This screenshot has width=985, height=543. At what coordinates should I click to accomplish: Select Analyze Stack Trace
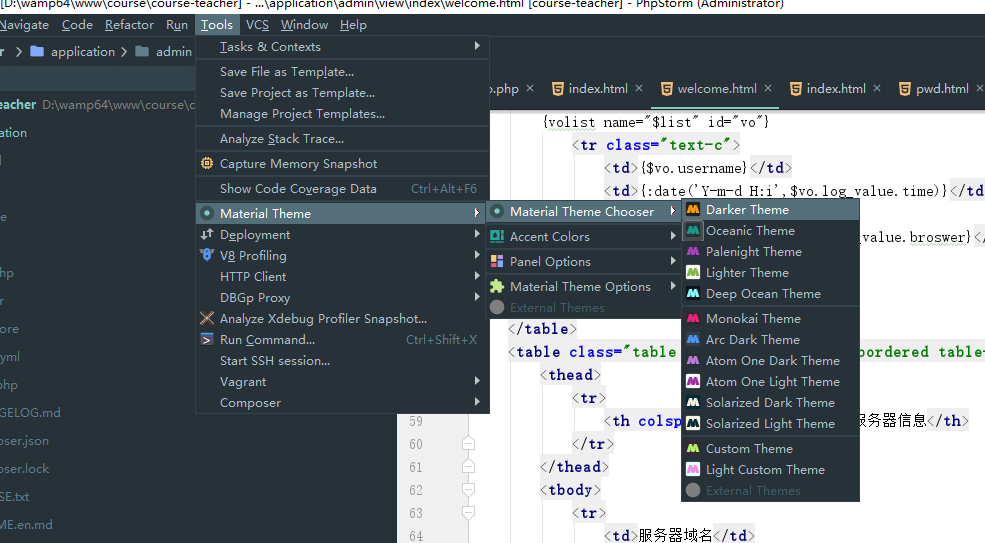342,139
